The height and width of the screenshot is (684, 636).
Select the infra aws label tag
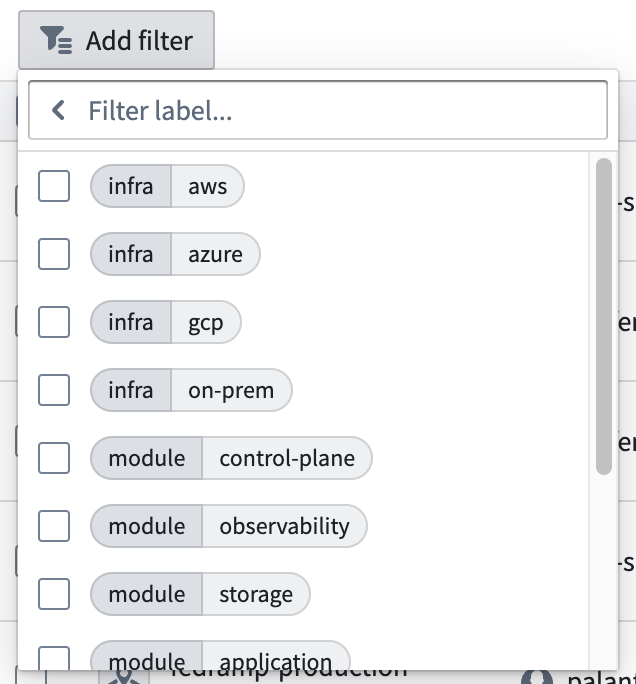tap(167, 186)
